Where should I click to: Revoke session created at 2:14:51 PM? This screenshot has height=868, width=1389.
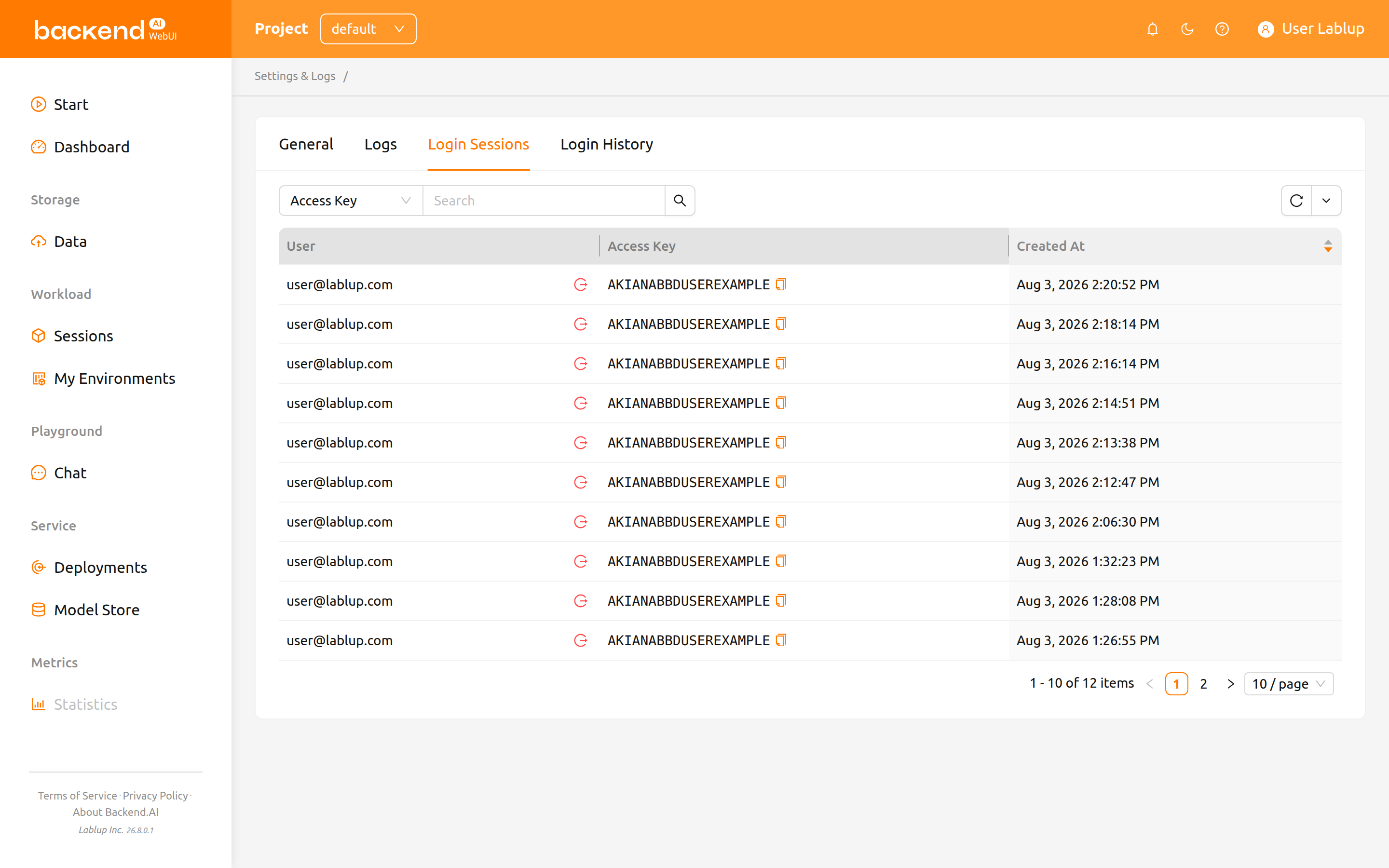coord(581,404)
